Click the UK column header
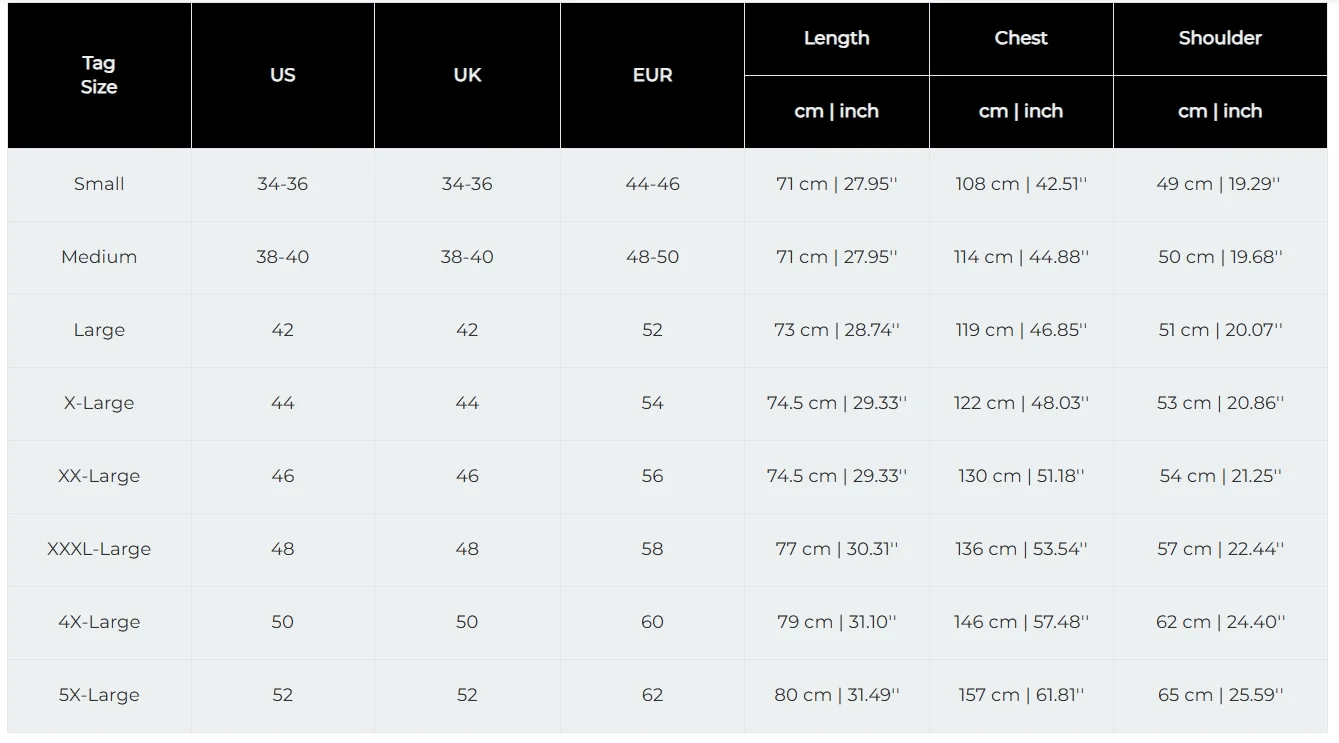This screenshot has height=743, width=1339. [467, 75]
